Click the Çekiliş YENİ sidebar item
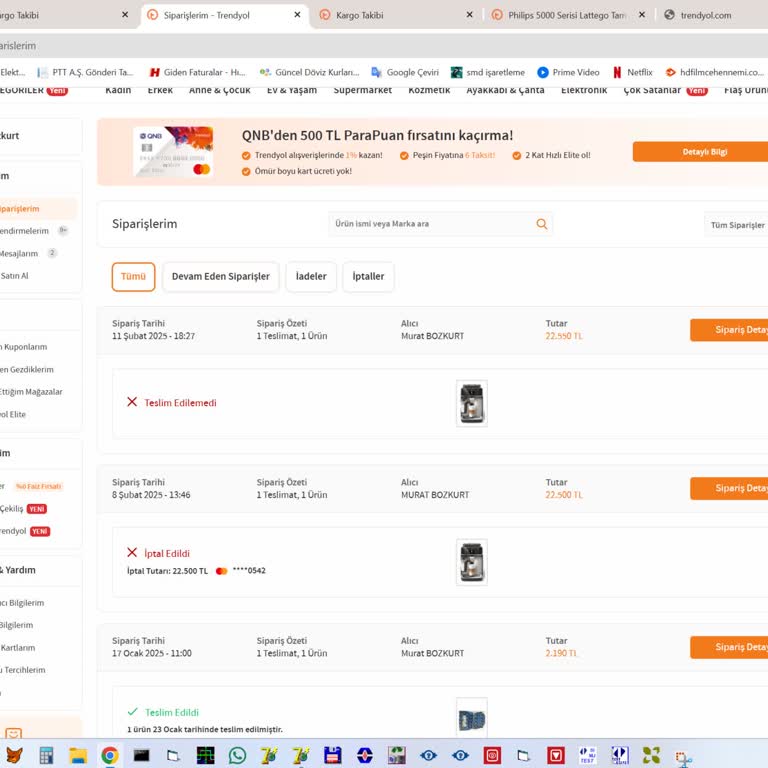The width and height of the screenshot is (768, 768). [24, 509]
